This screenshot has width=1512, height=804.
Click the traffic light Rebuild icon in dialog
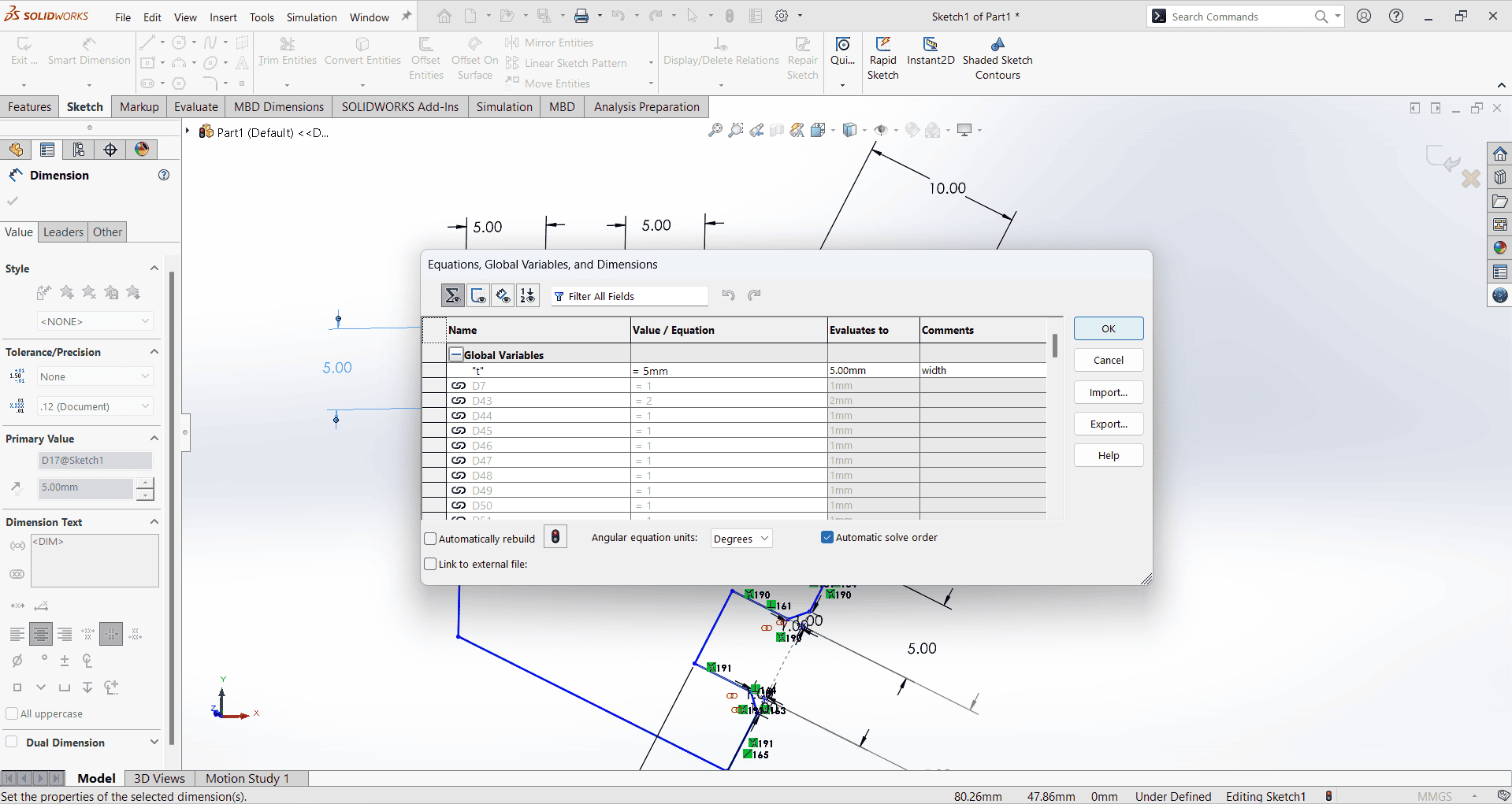(555, 537)
